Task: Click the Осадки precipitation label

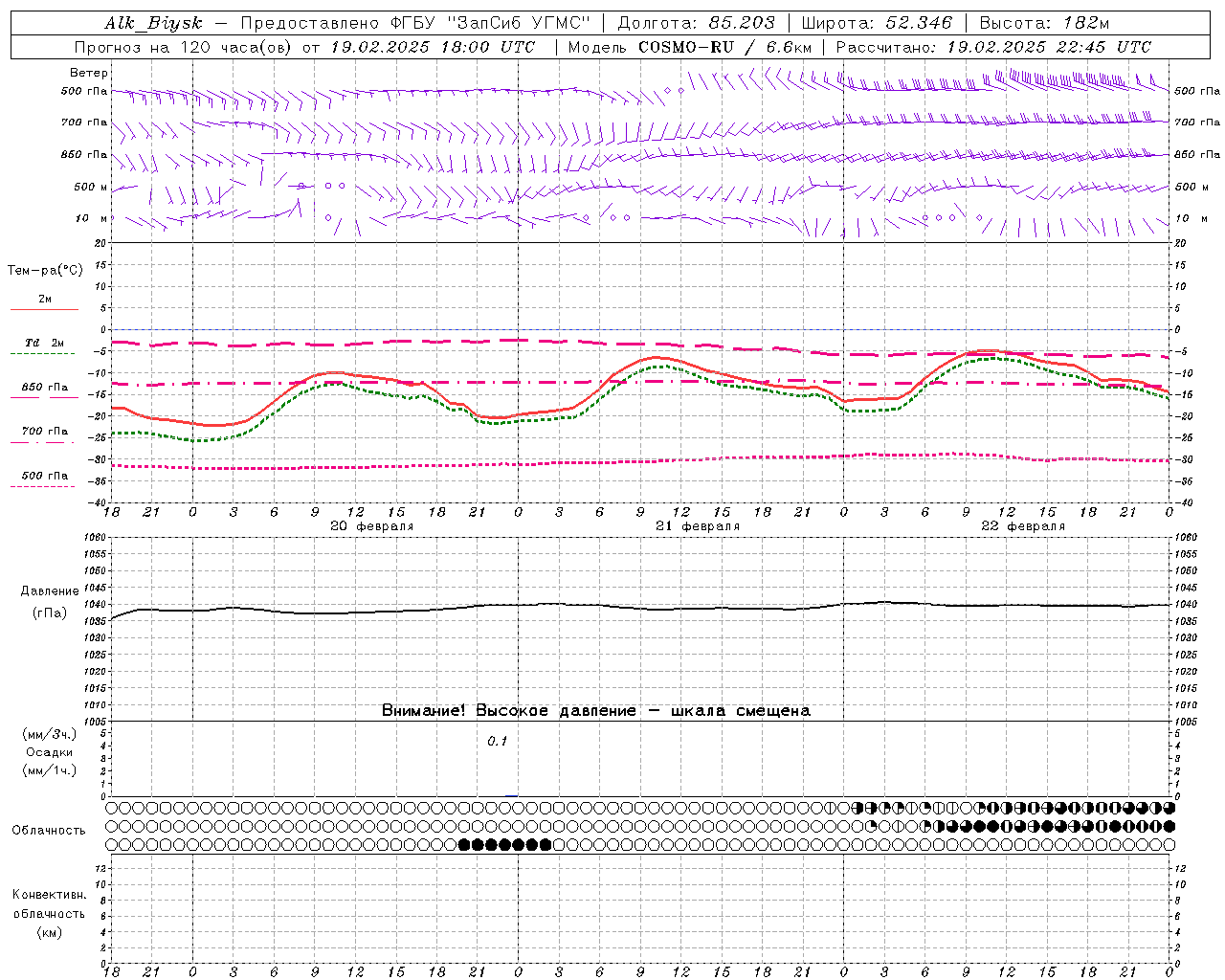Action: tap(50, 752)
